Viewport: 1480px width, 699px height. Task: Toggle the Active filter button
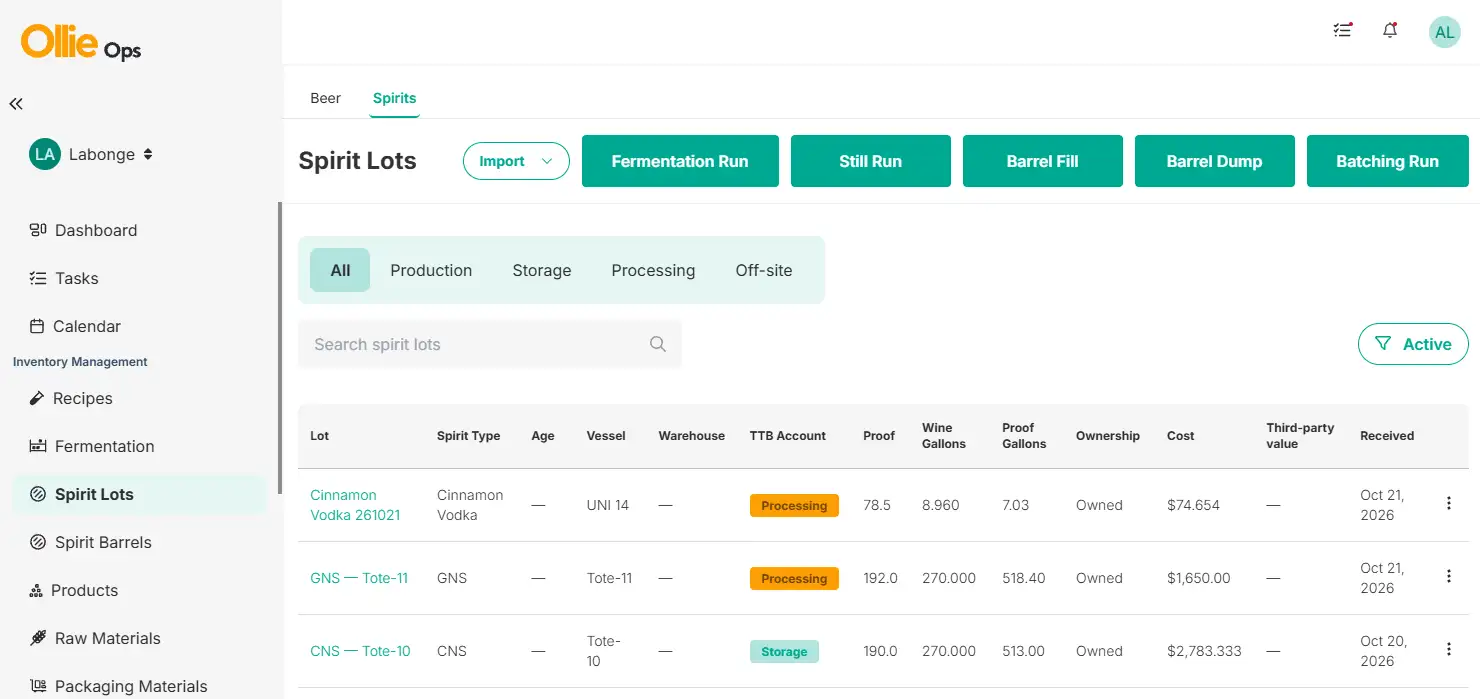[x=1413, y=344]
